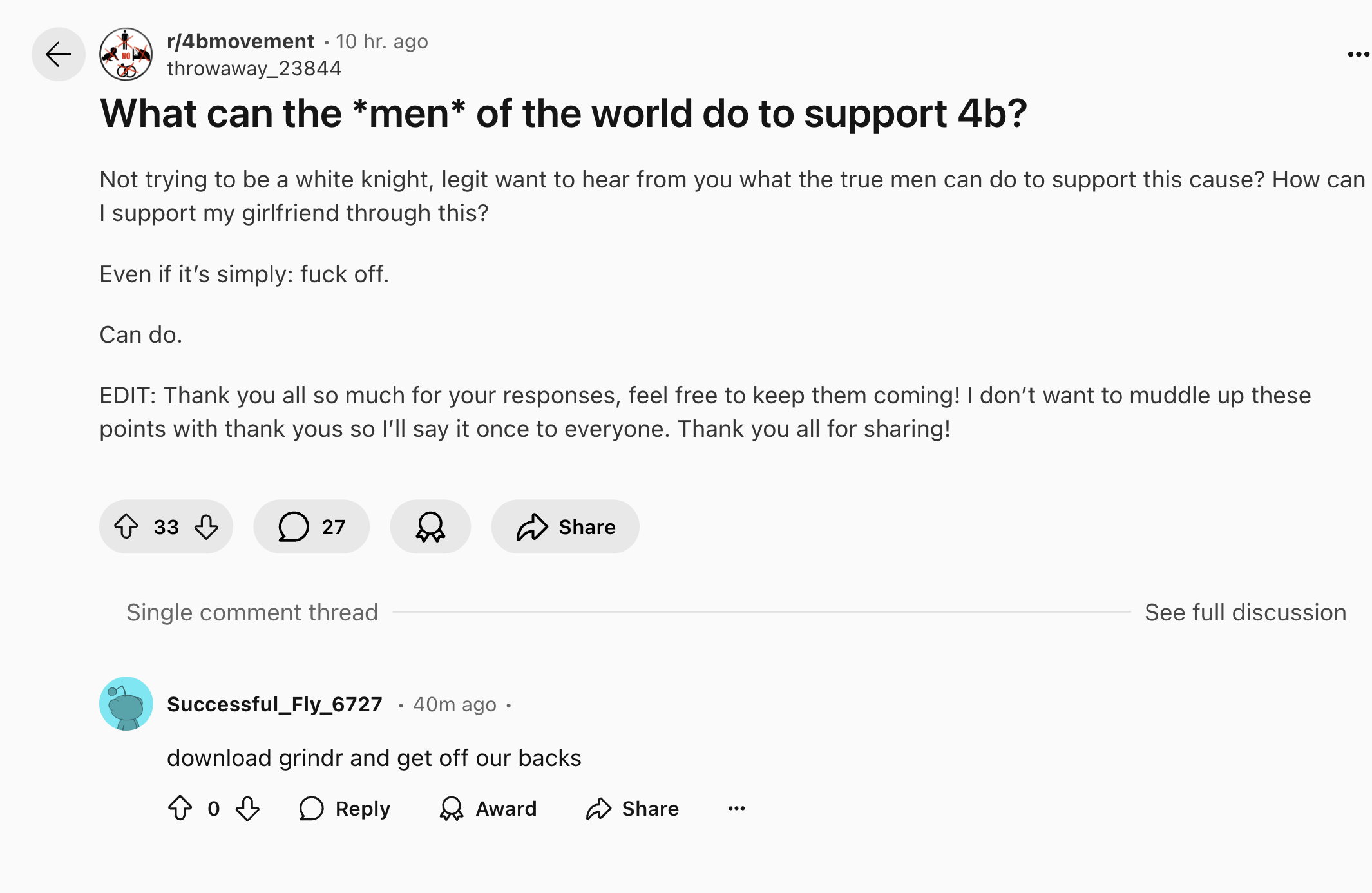Open the post's three-dot overflow menu
Screen dimensions: 1372x893
(1358, 55)
